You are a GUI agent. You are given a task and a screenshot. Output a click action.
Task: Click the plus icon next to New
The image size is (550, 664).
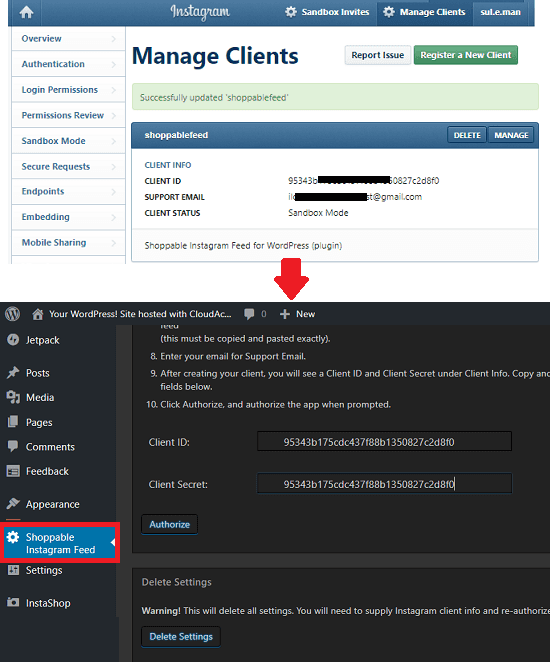pyautogui.click(x=285, y=314)
